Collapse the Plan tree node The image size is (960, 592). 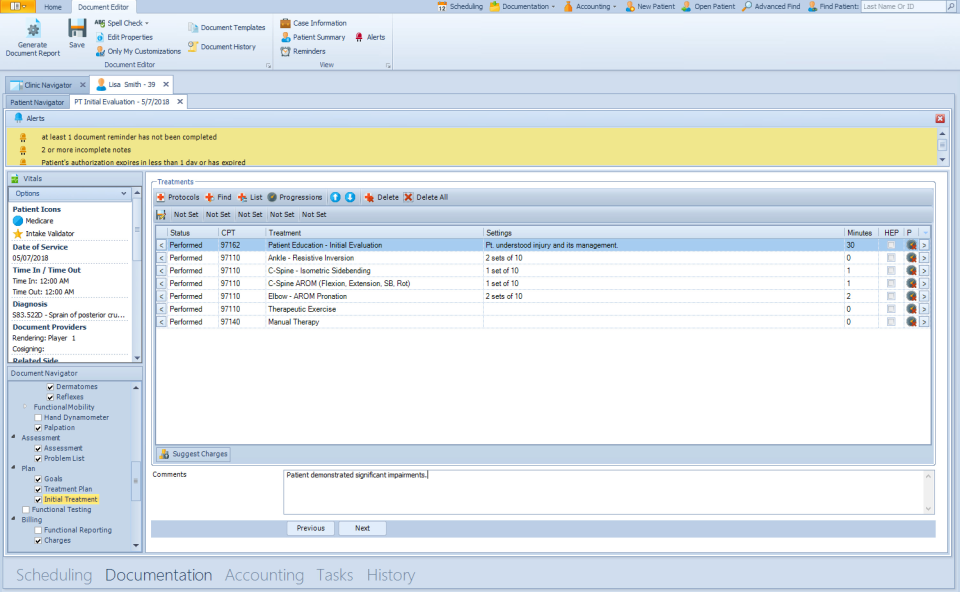click(13, 466)
